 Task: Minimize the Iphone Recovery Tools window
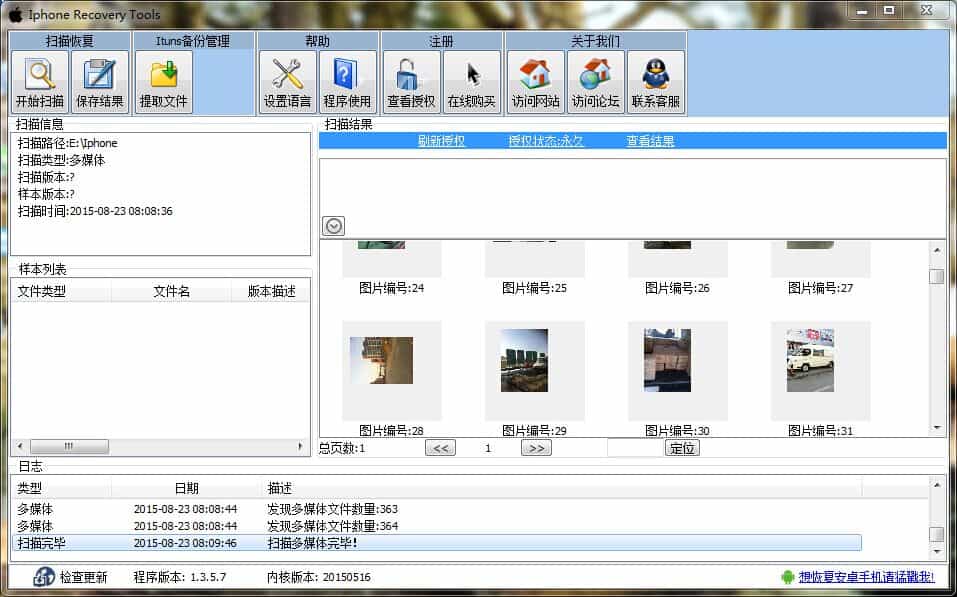pos(862,11)
